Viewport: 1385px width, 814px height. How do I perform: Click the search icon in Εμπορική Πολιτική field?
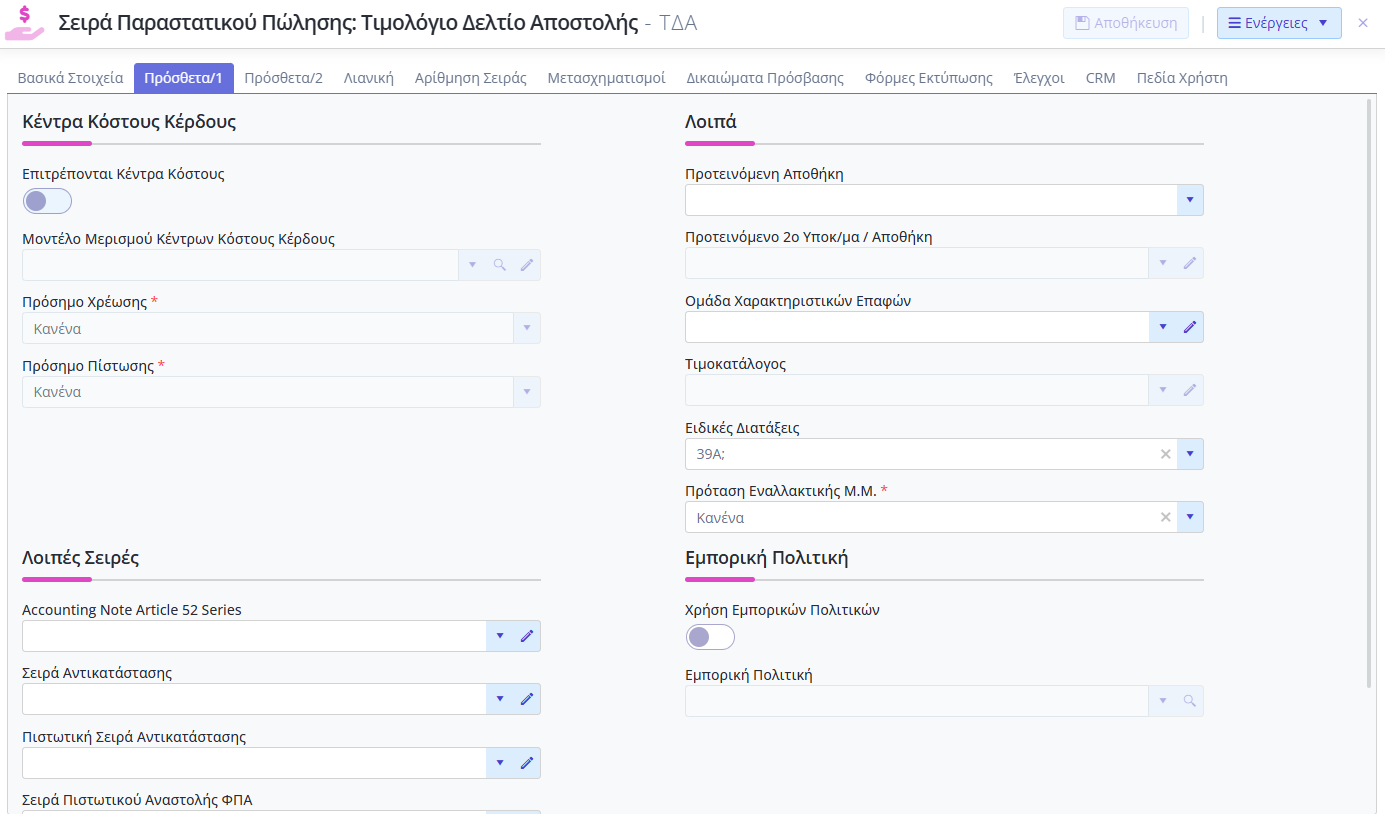click(1189, 701)
